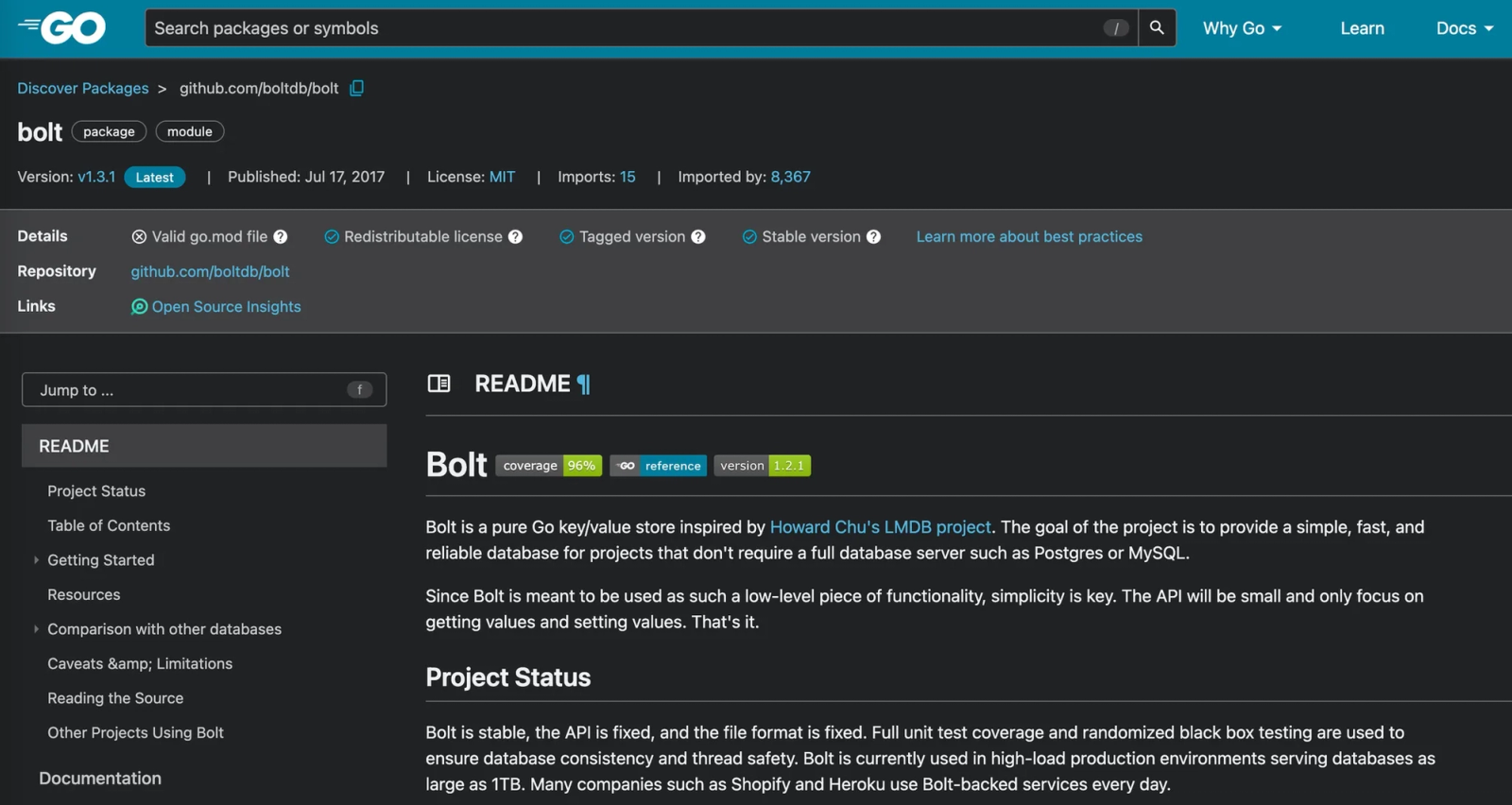Open help for Stable version
1512x805 pixels.
click(873, 237)
